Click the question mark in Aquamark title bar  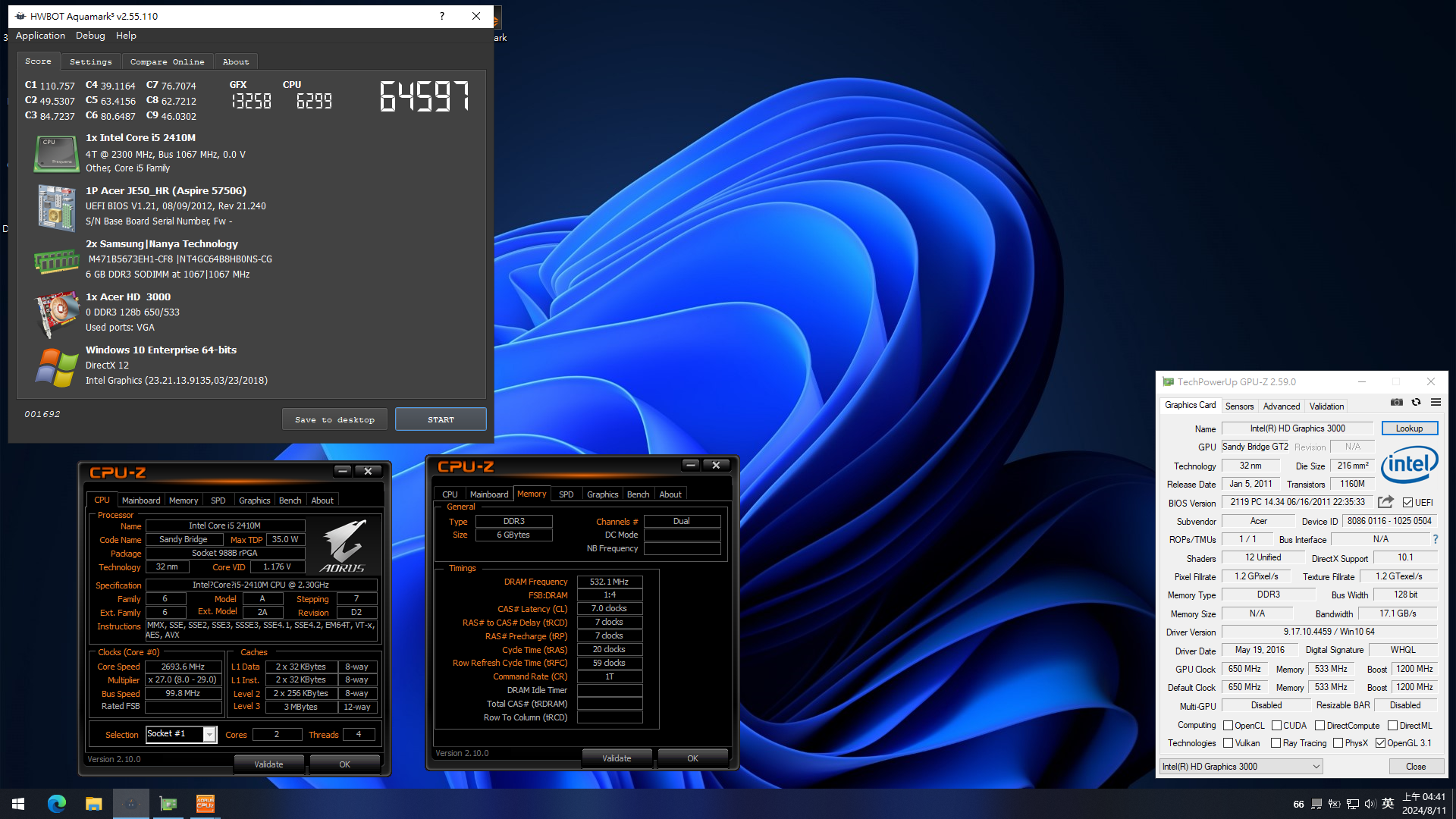point(442,16)
